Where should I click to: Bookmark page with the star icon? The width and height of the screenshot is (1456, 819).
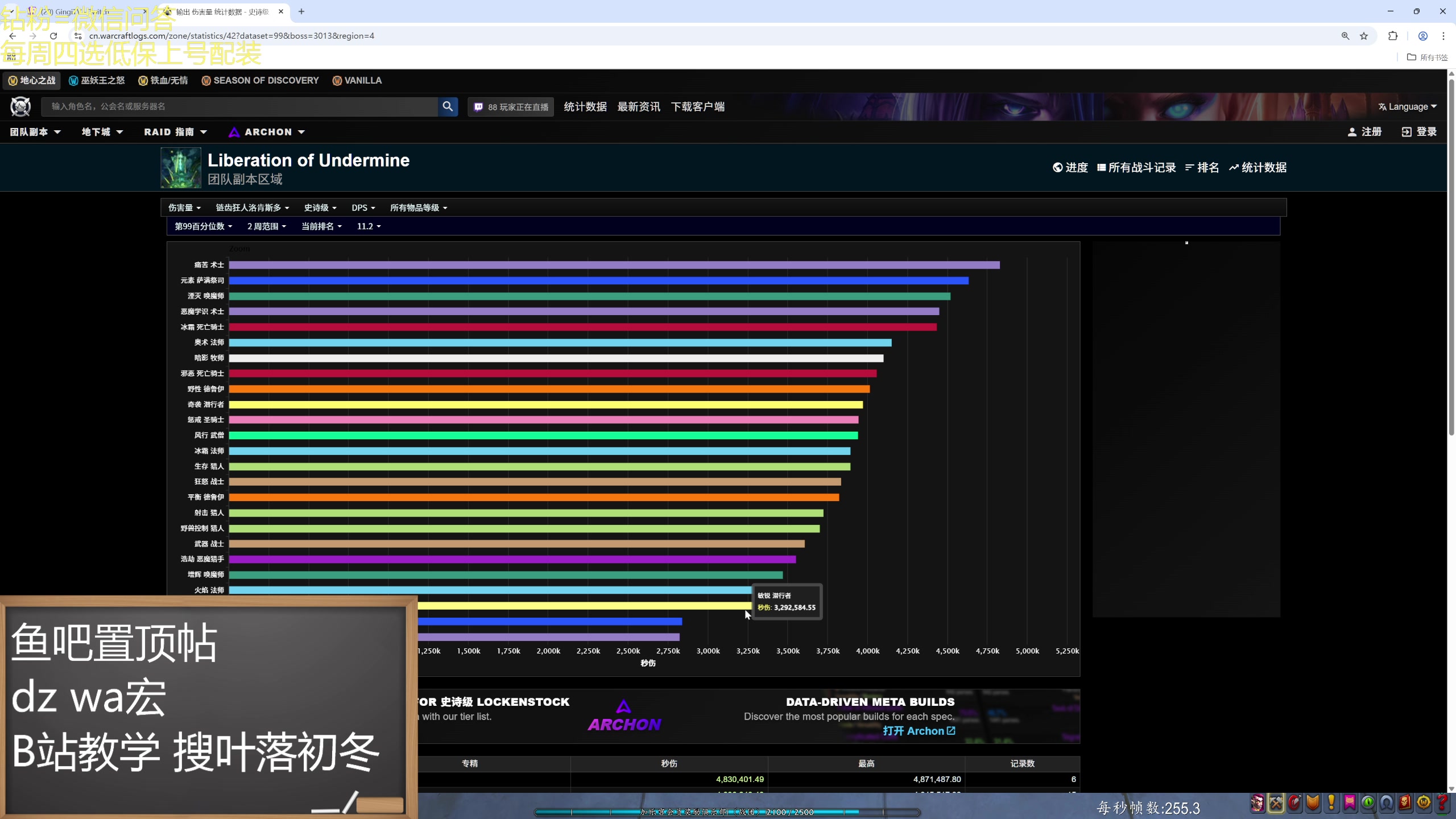pos(1364,36)
